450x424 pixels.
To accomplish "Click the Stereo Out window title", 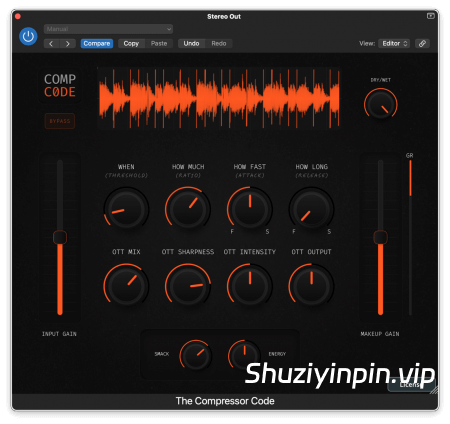I will point(224,16).
